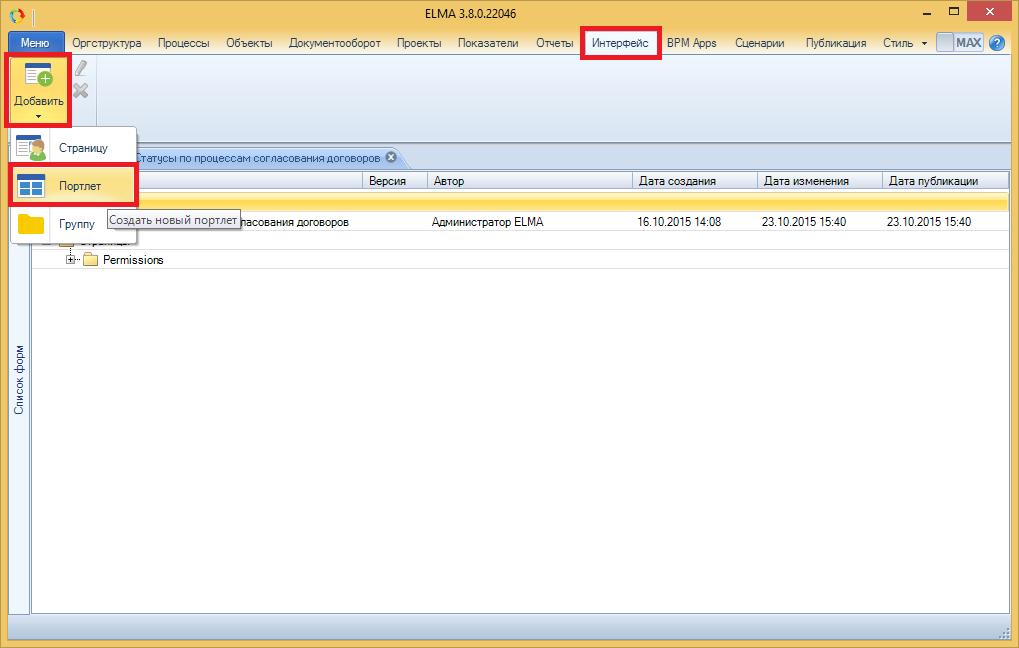Close the Статусы по процессам tab

coord(391,158)
